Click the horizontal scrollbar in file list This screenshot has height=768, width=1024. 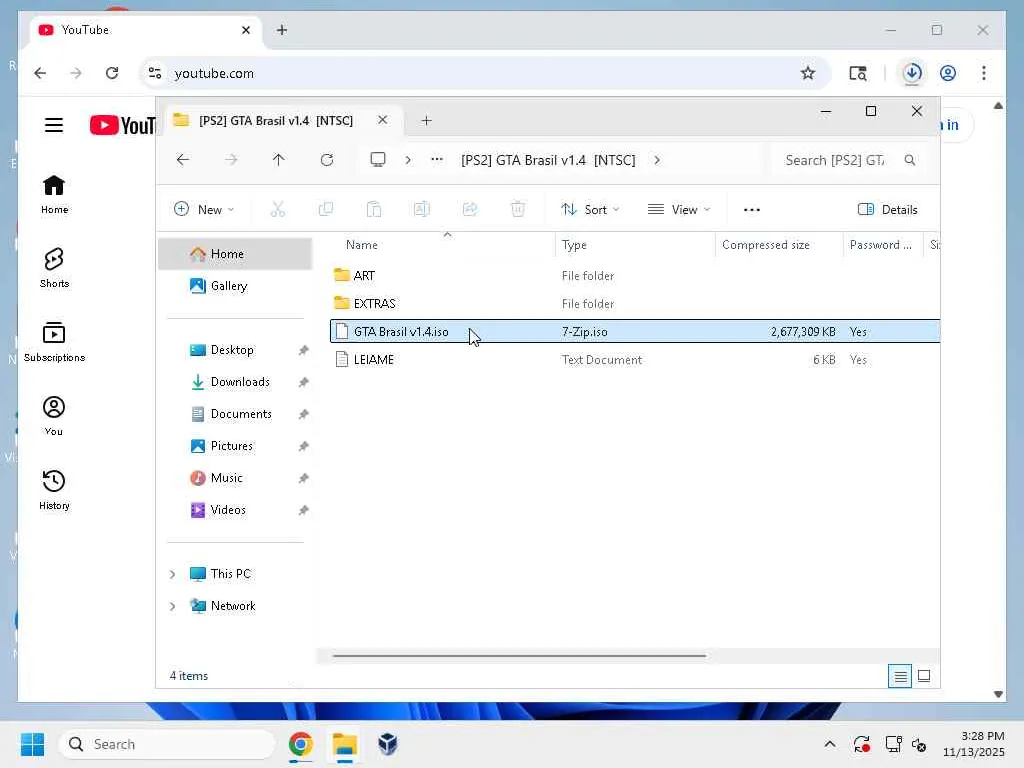pos(519,656)
